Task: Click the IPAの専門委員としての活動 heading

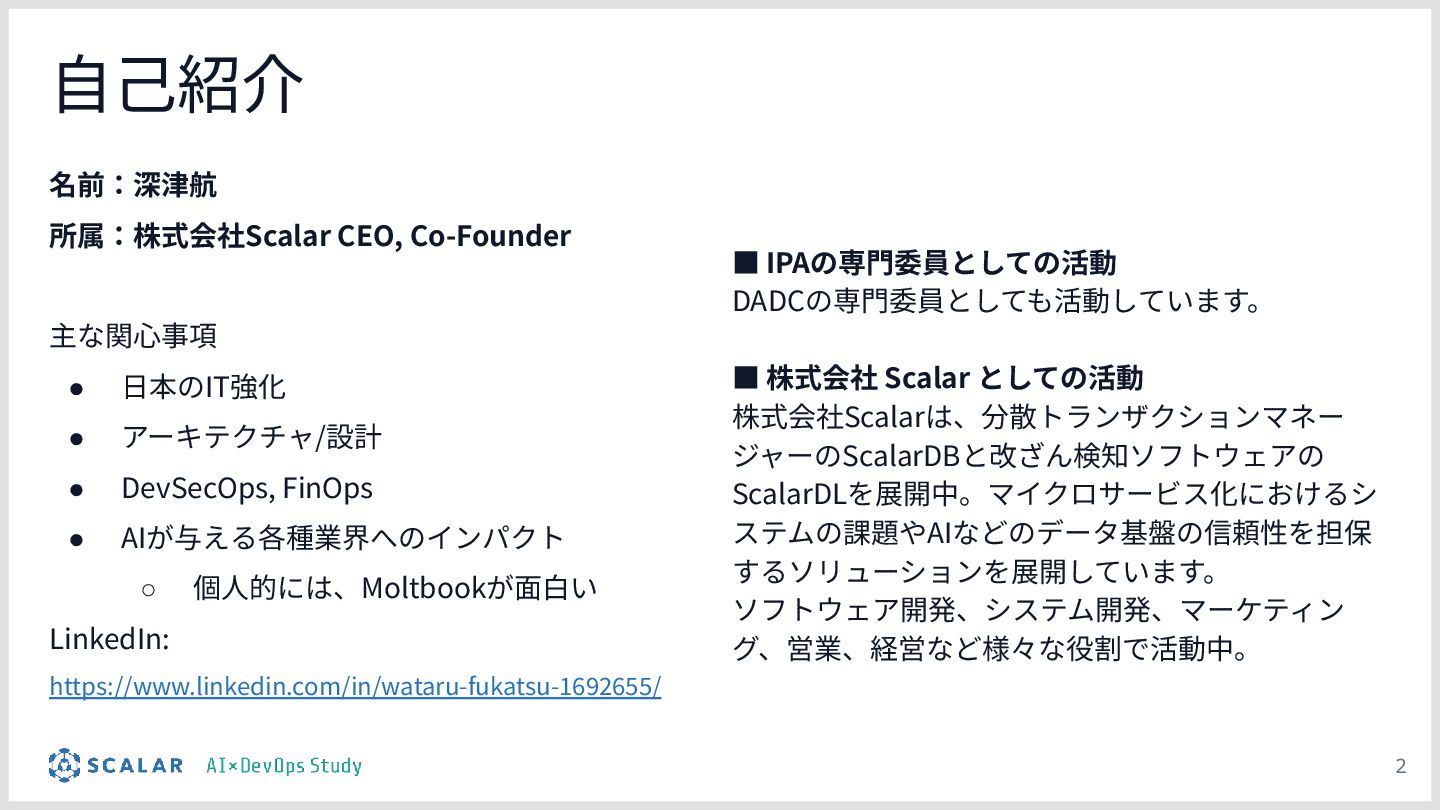Action: tap(925, 263)
